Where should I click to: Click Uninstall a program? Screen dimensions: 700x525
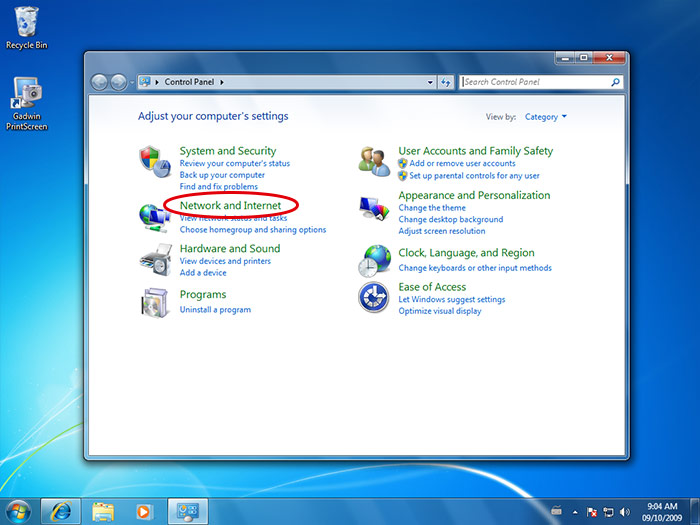pos(215,310)
